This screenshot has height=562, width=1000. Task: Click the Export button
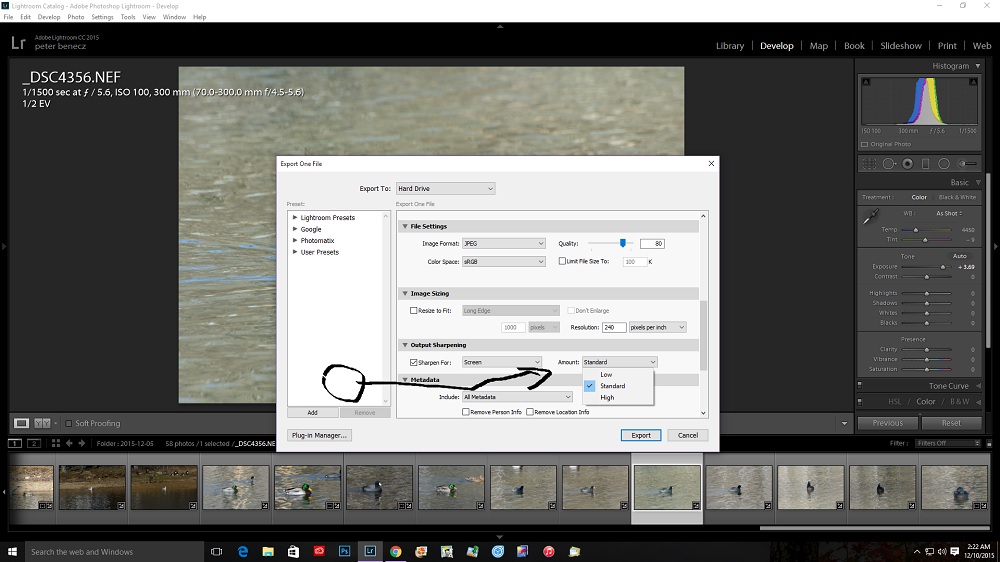click(x=641, y=435)
